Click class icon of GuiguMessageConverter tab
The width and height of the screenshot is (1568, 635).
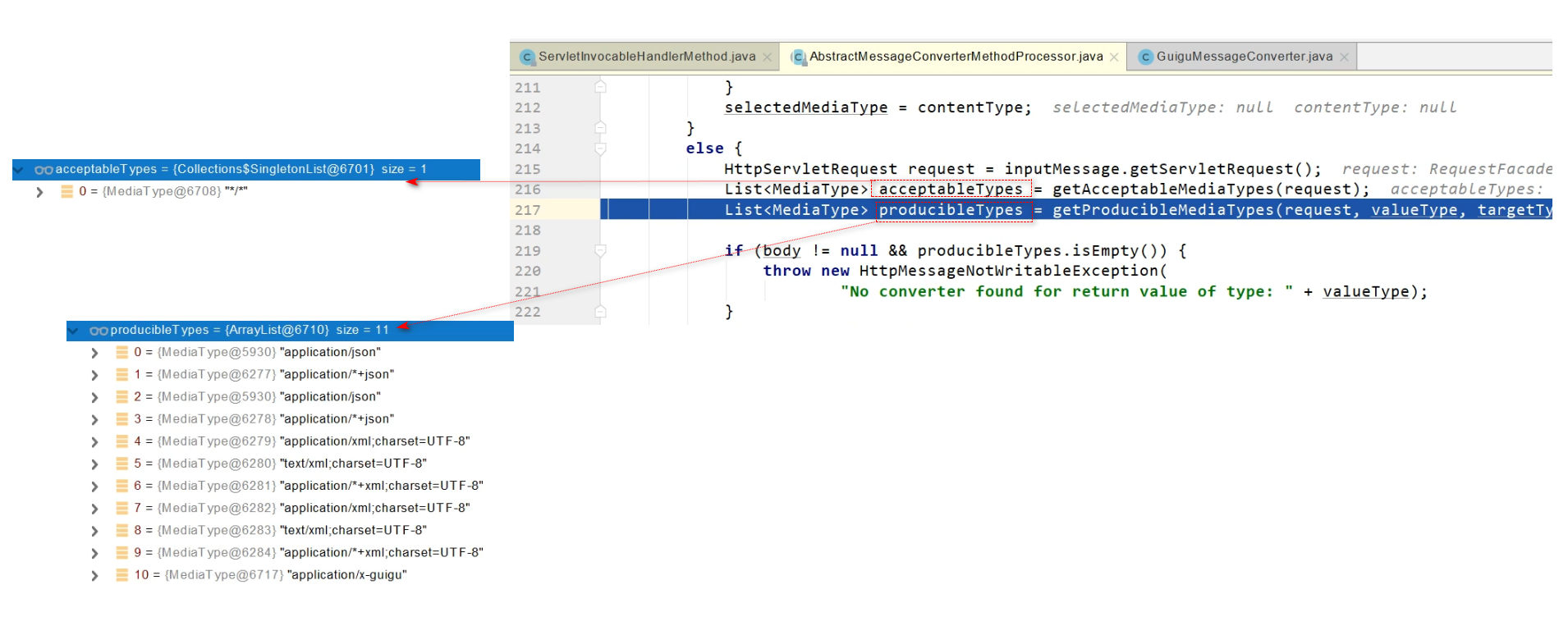[1145, 57]
